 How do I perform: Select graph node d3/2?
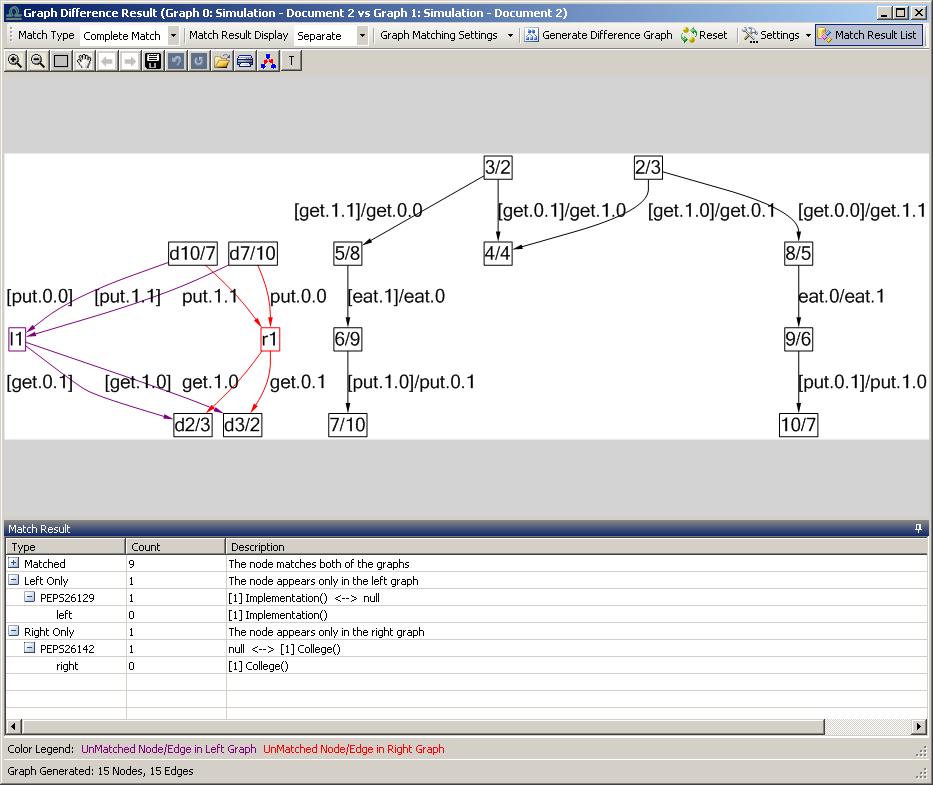(x=242, y=424)
